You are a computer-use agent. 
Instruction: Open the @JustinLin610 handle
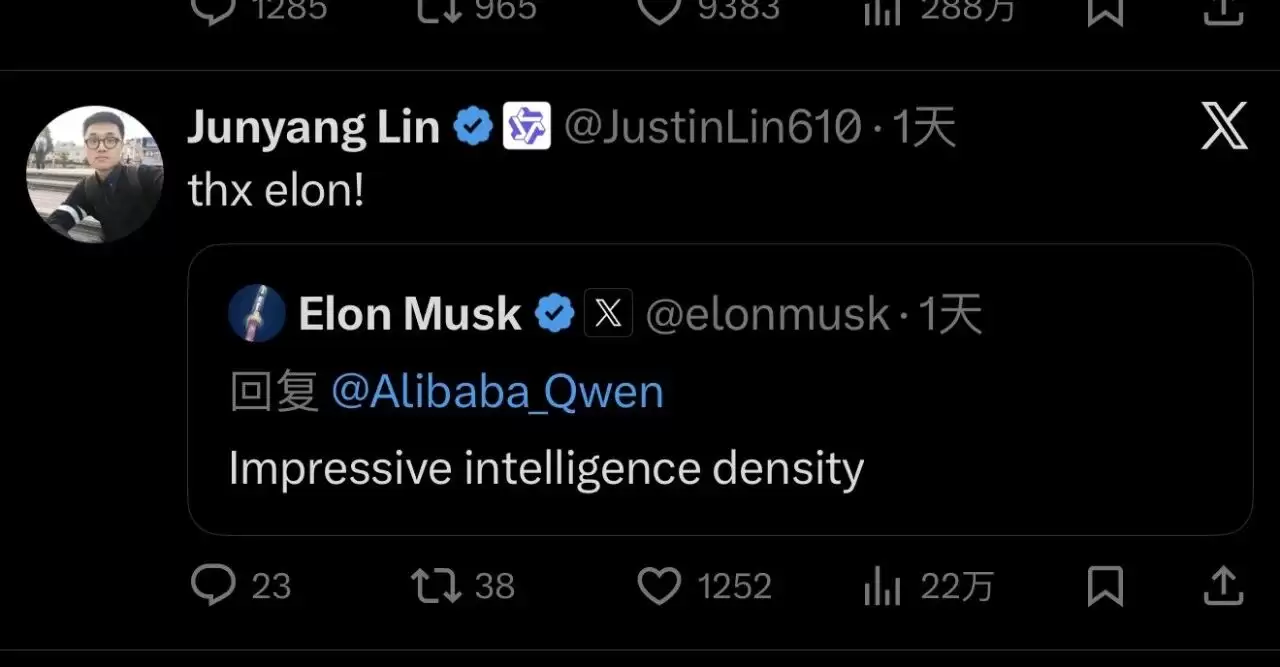[x=712, y=127]
